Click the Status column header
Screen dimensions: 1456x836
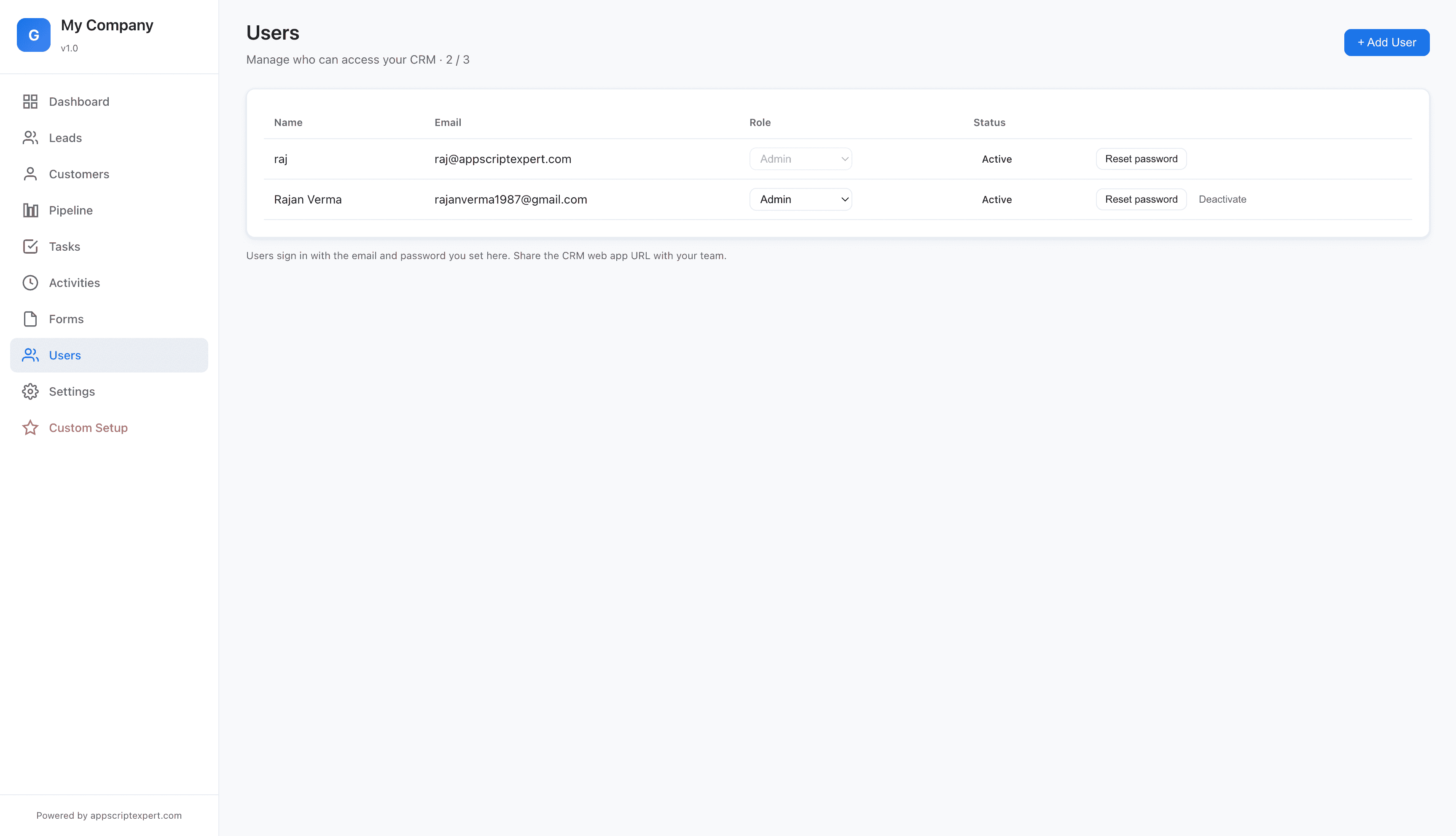(989, 122)
